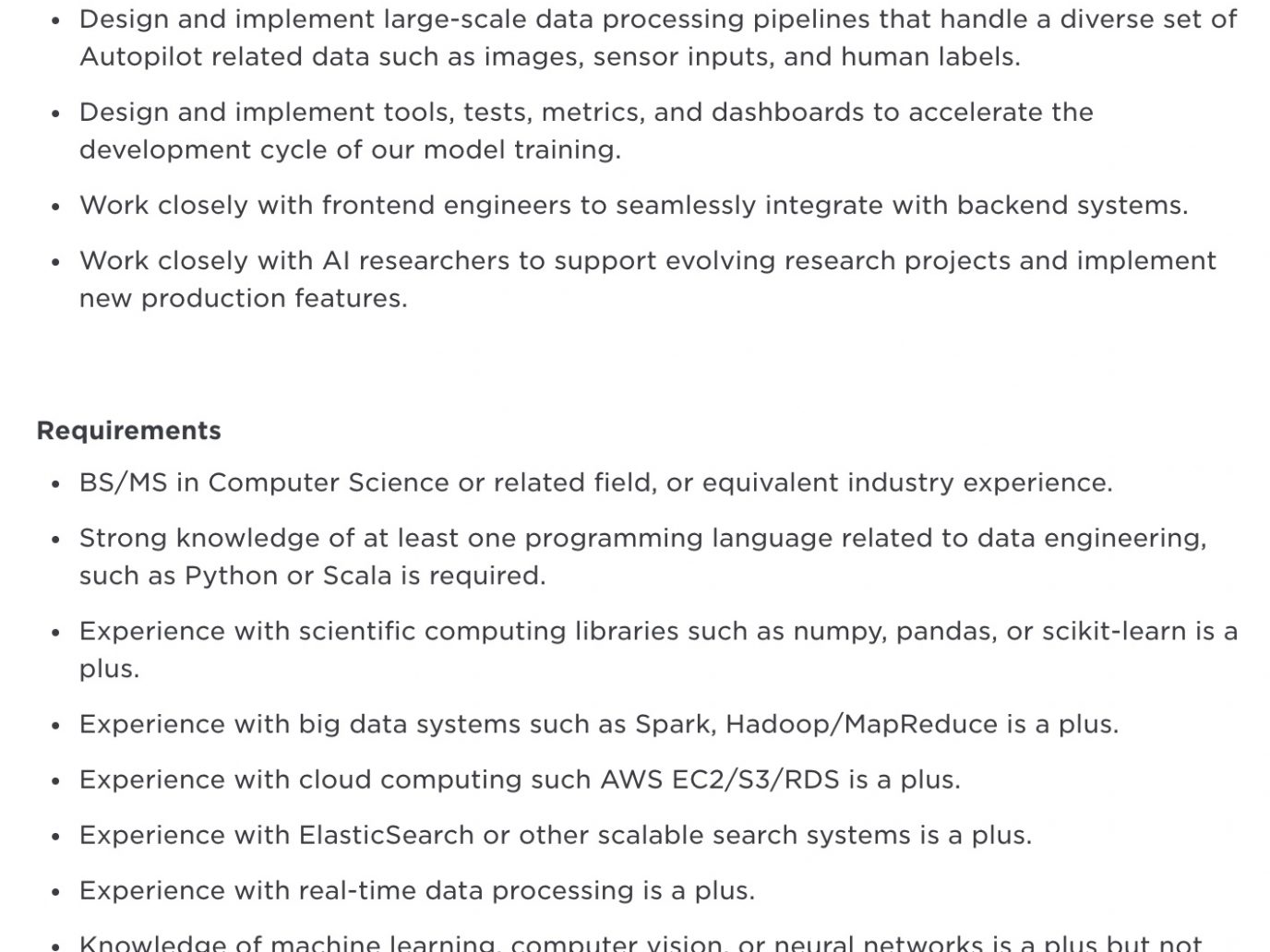This screenshot has height=952, width=1270.
Task: Click the 'development cycle of our model training' line
Action: (x=350, y=149)
